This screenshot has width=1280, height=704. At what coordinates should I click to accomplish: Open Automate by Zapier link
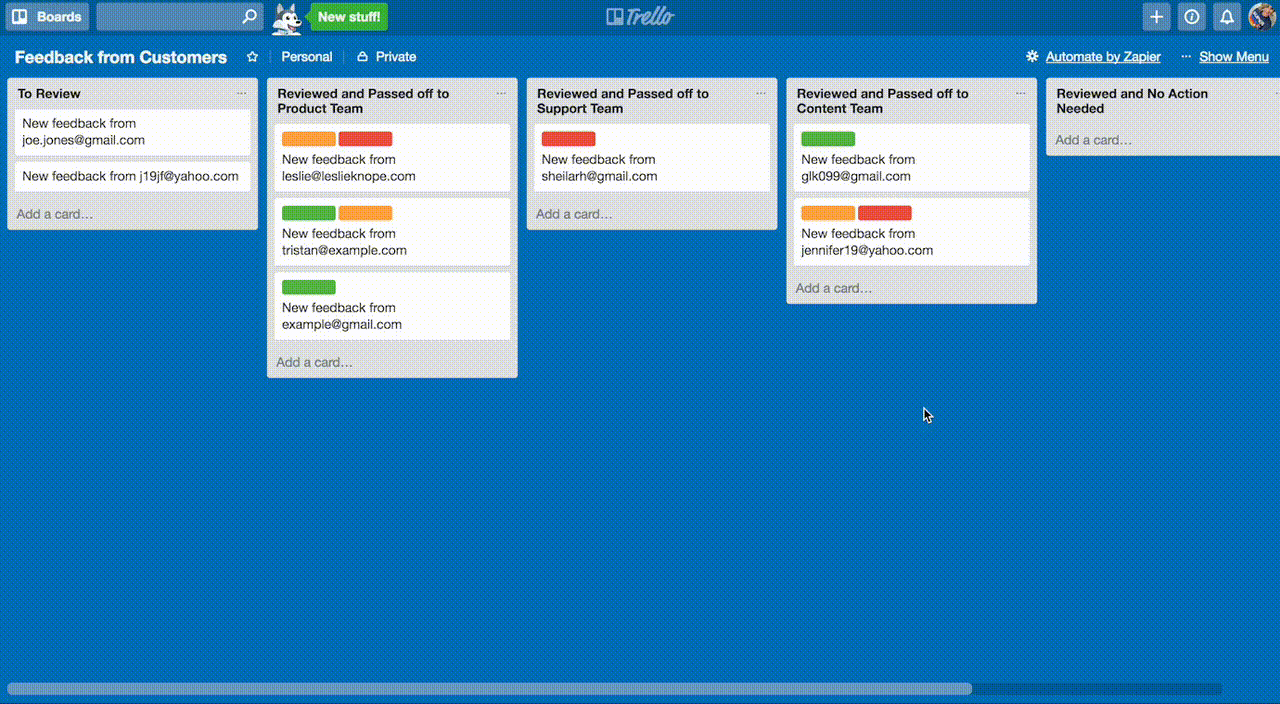(1102, 57)
